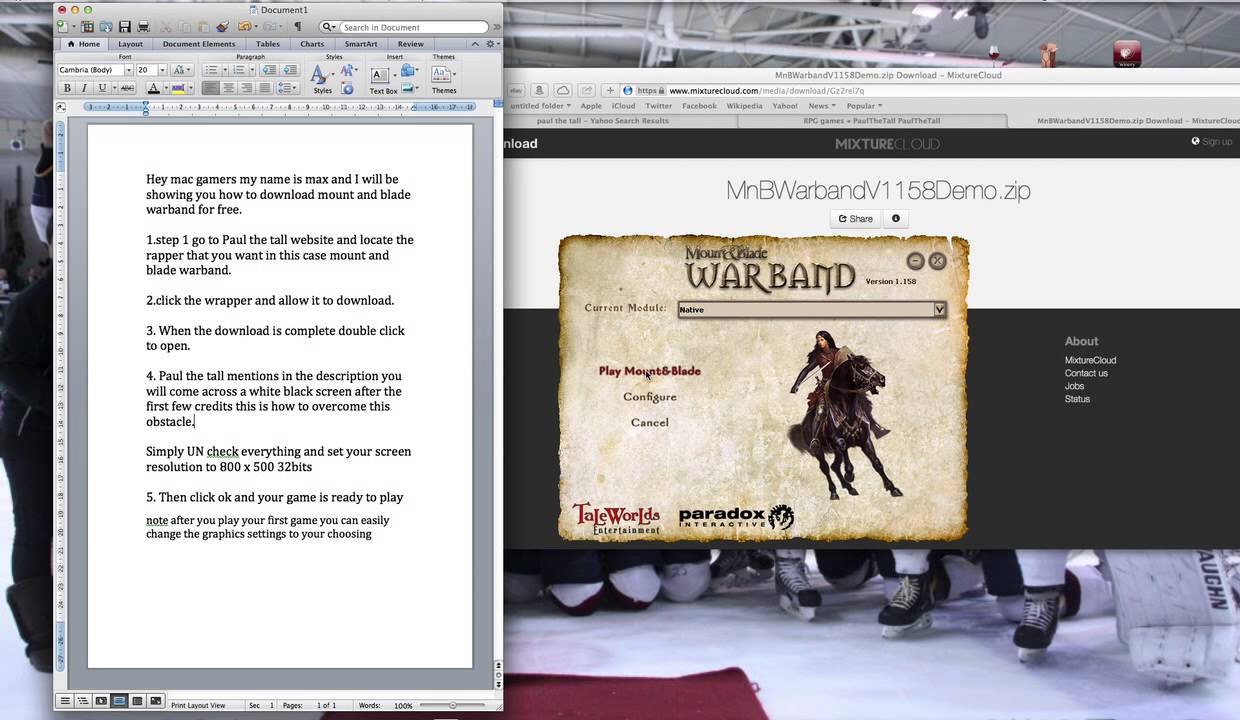The height and width of the screenshot is (720, 1240).
Task: Switch to Draft view icon in status bar
Action: pos(65,702)
